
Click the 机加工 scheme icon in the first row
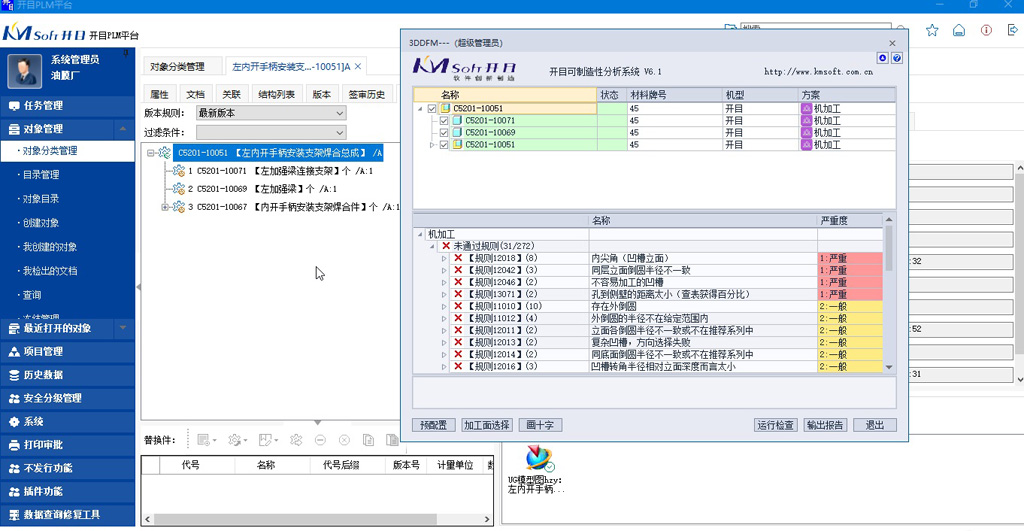806,108
